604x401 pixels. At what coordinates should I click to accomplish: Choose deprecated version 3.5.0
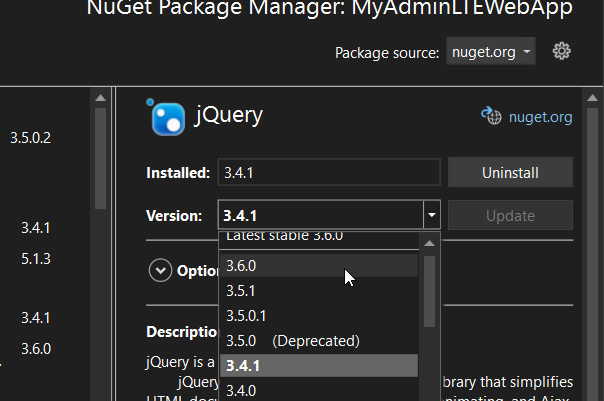[319, 341]
